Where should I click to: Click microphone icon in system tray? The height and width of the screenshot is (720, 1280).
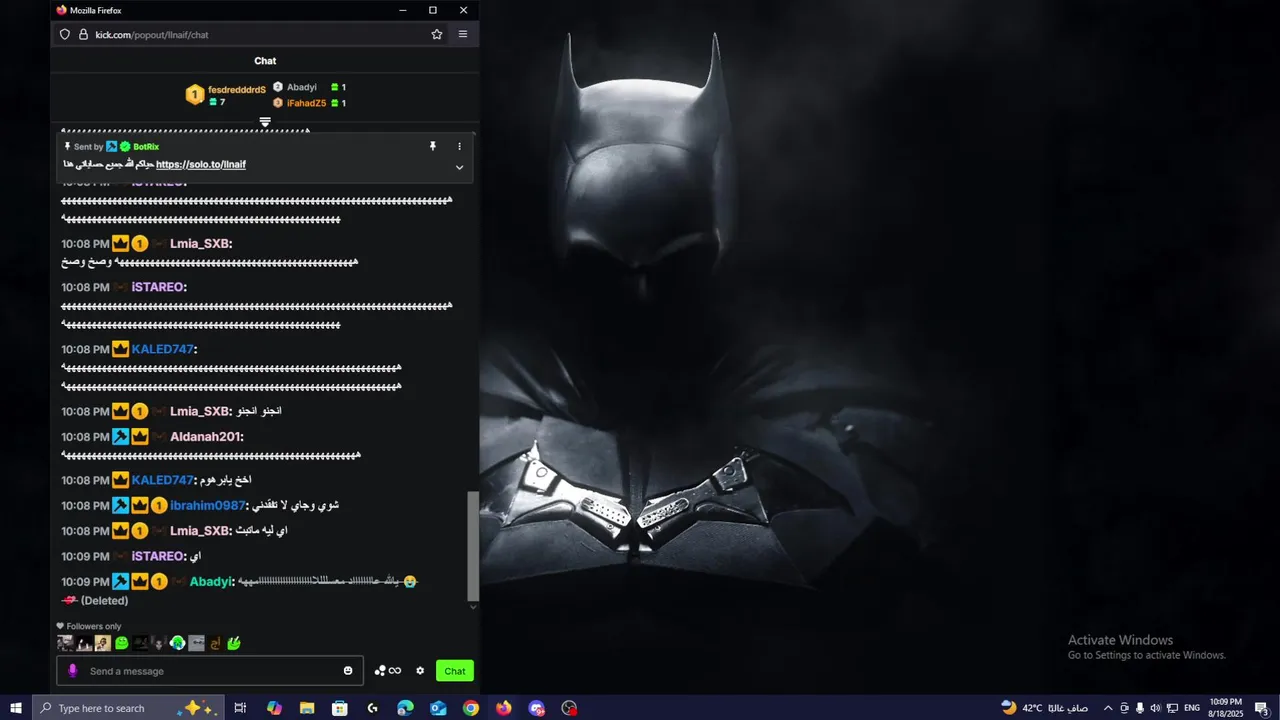[1140, 708]
